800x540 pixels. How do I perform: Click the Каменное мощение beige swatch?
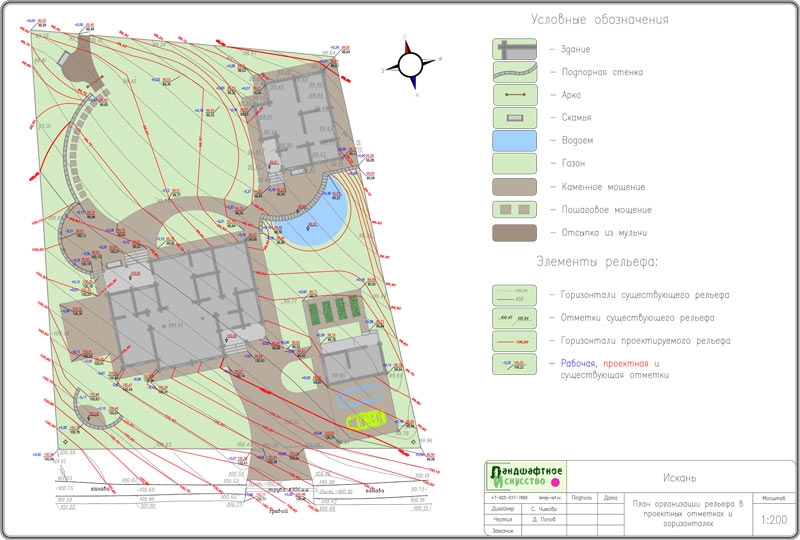click(x=514, y=187)
